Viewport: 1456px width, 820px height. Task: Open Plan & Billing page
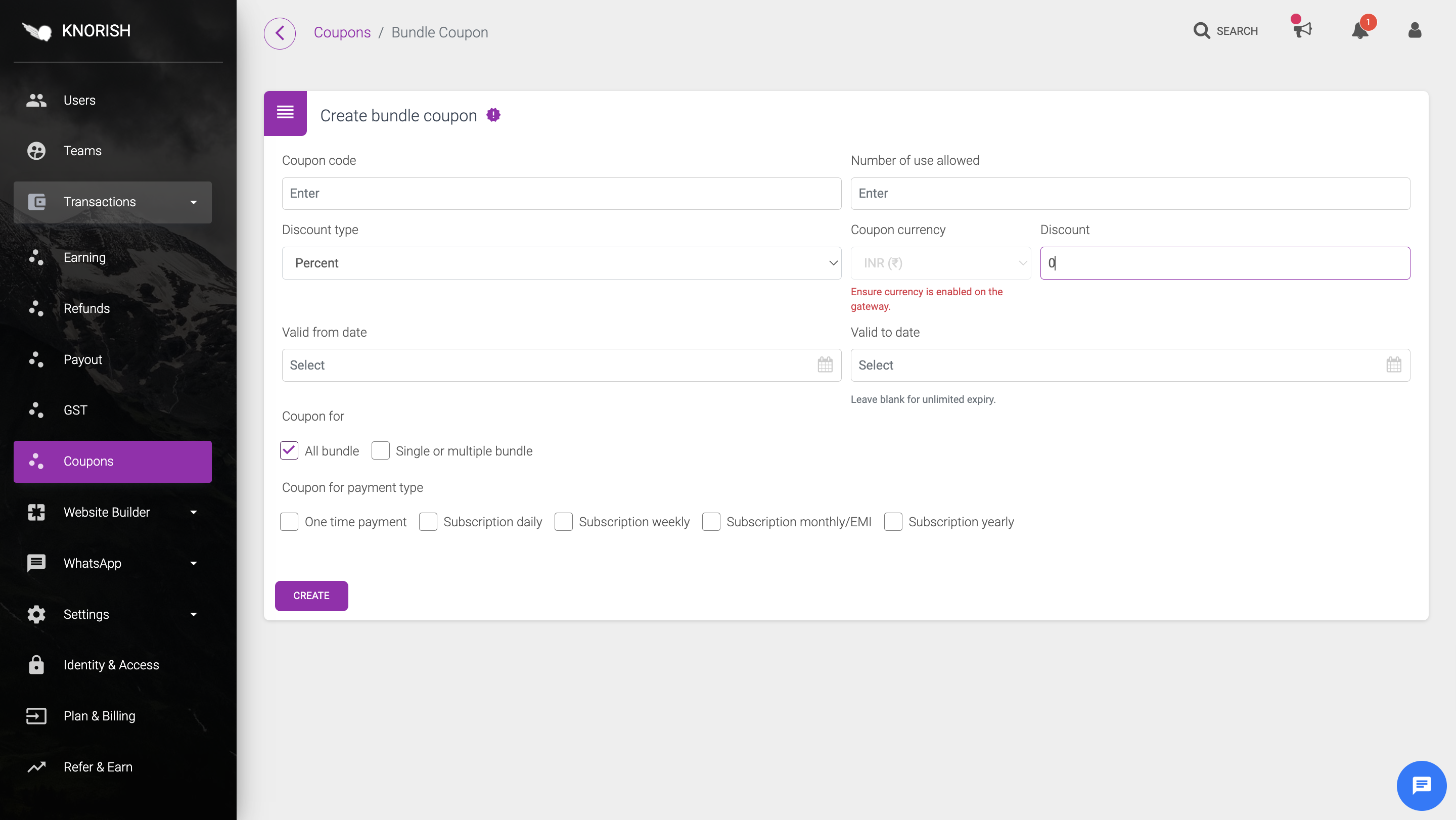coord(112,715)
